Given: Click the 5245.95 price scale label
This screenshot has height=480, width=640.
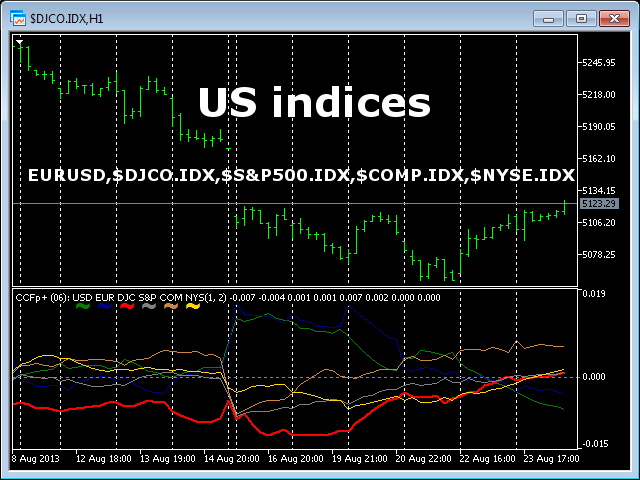Looking at the screenshot, I should tap(598, 63).
